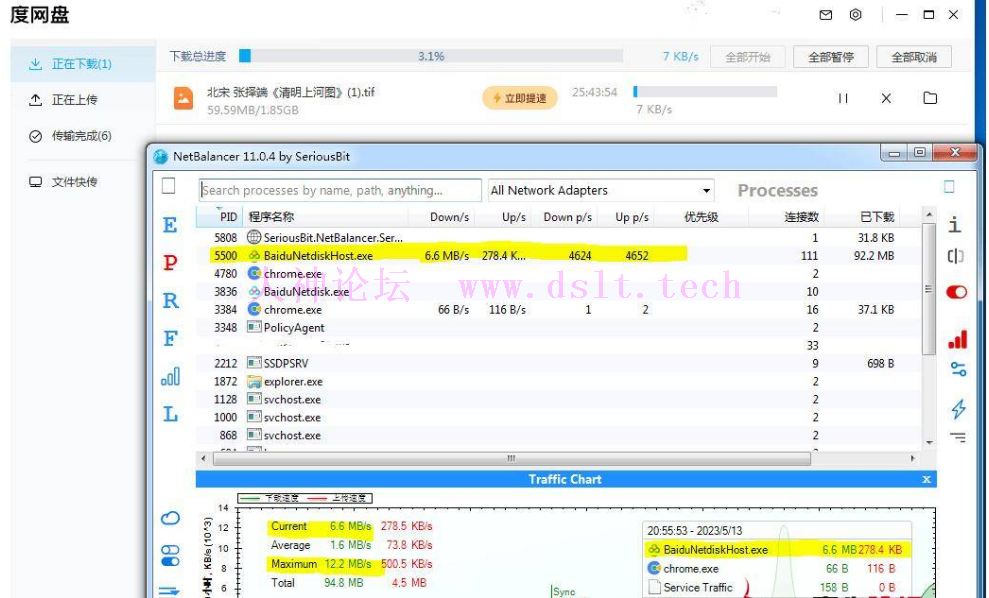The width and height of the screenshot is (989, 598).
Task: Select the svchost.exe row with PID 868
Action: click(x=559, y=435)
